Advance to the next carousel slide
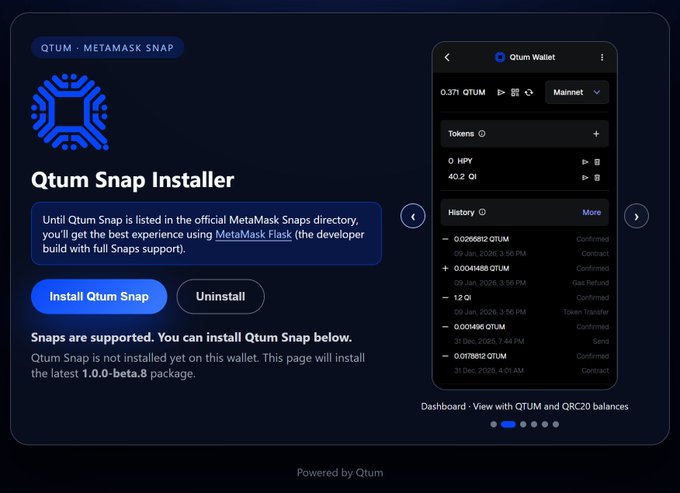This screenshot has height=493, width=680. click(637, 215)
